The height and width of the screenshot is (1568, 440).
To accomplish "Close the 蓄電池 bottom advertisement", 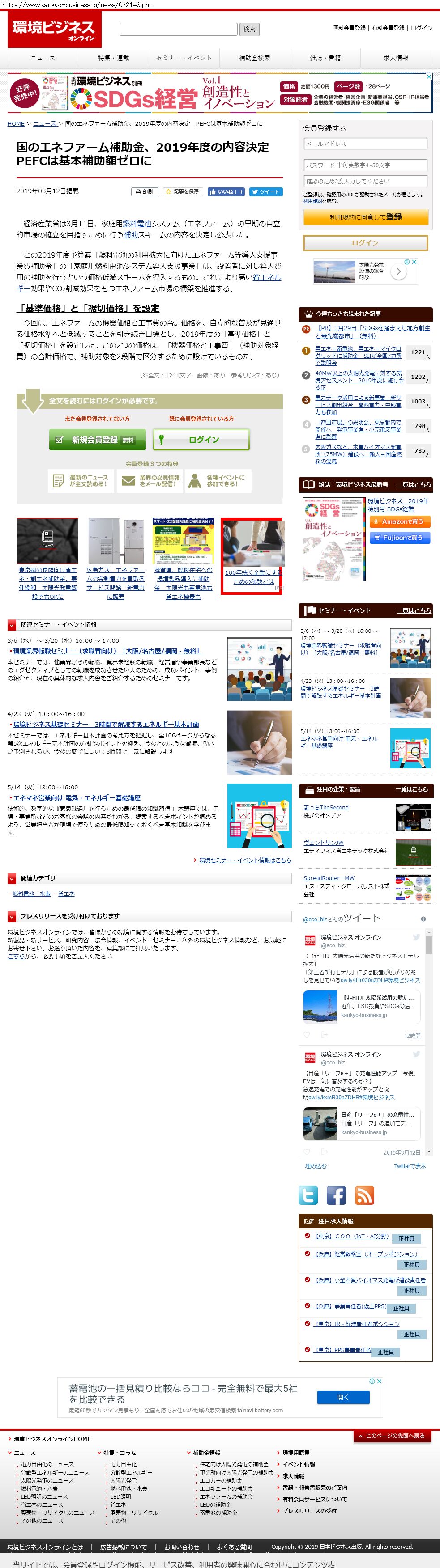I will pyautogui.click(x=379, y=1381).
